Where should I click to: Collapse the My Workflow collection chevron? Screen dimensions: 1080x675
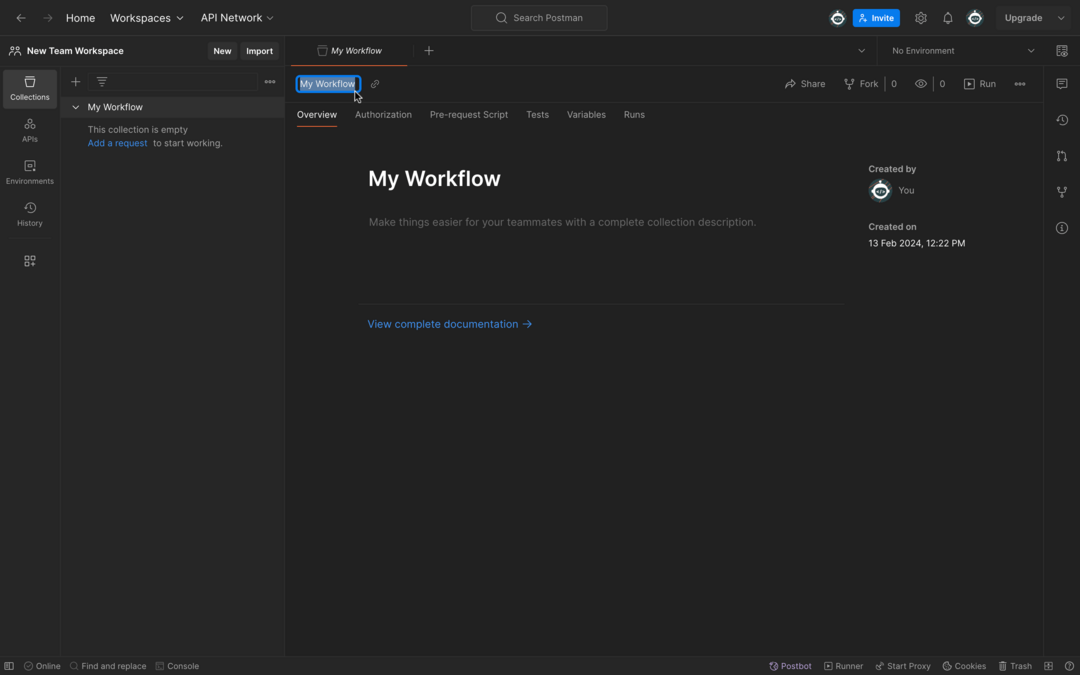76,107
